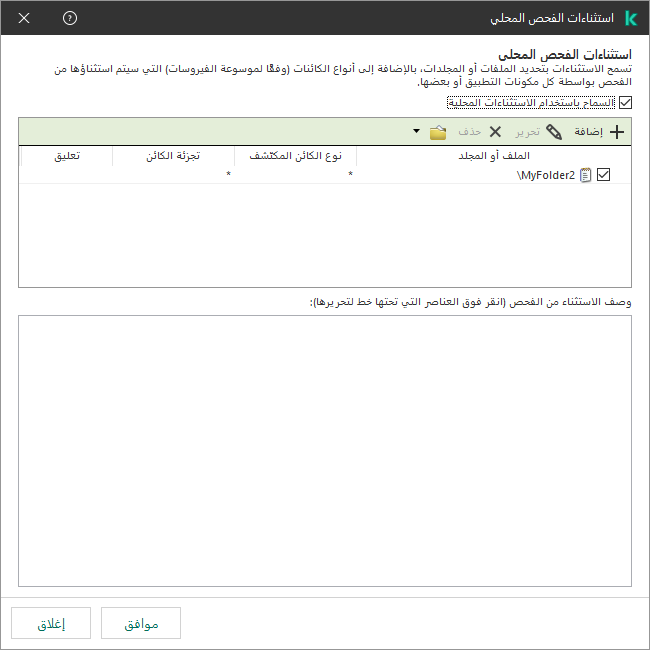Toggle the allow local exclusions (السماح باستخدام) checkbox

click(x=626, y=102)
